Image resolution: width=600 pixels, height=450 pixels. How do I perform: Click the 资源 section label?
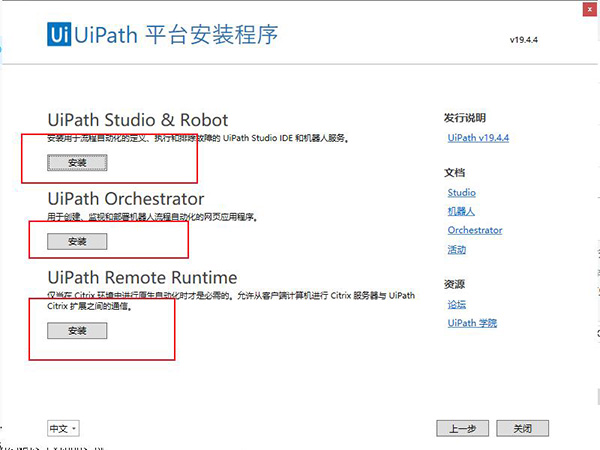pos(454,284)
